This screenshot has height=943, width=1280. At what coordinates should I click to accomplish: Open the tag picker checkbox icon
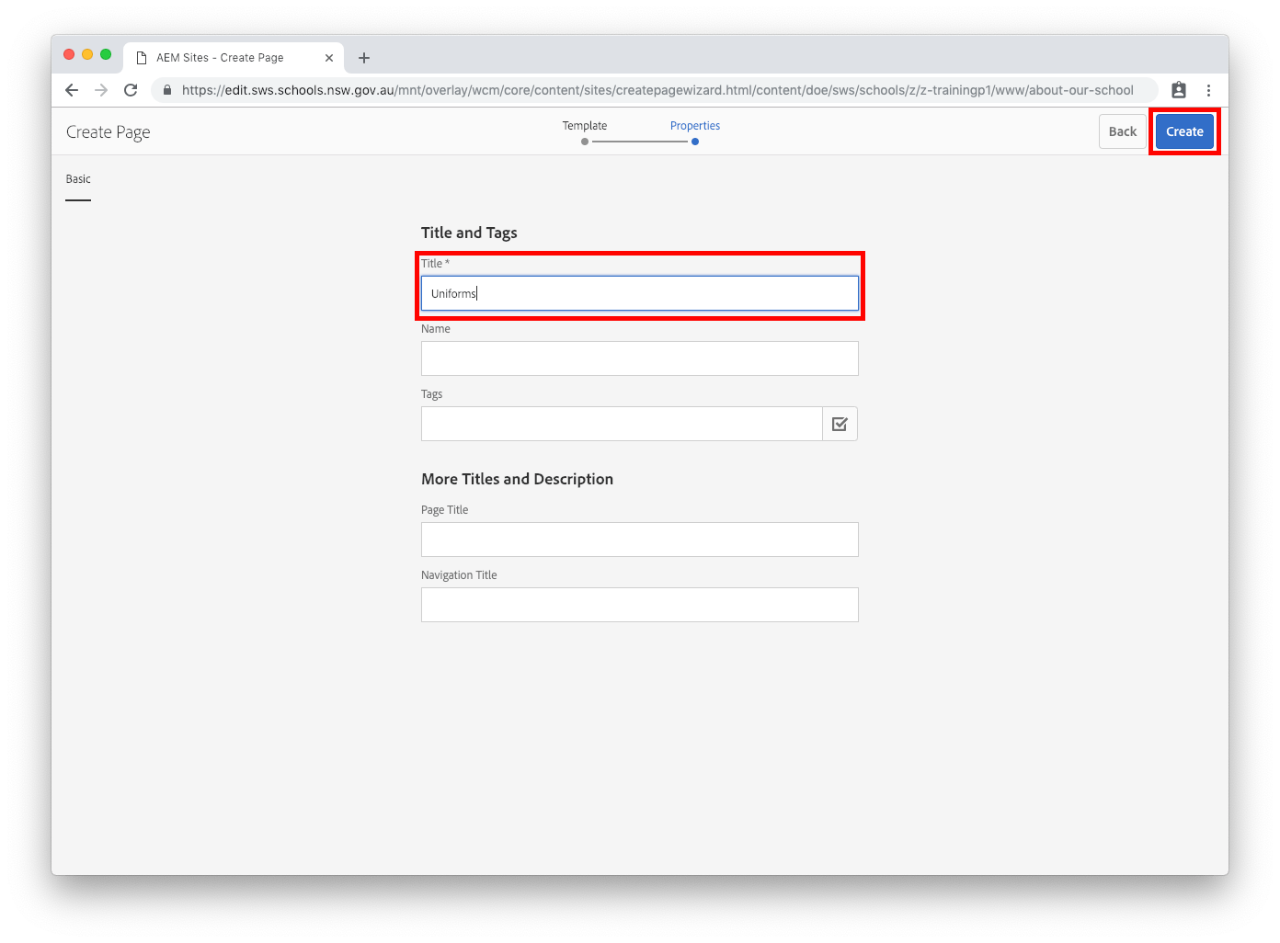point(840,424)
